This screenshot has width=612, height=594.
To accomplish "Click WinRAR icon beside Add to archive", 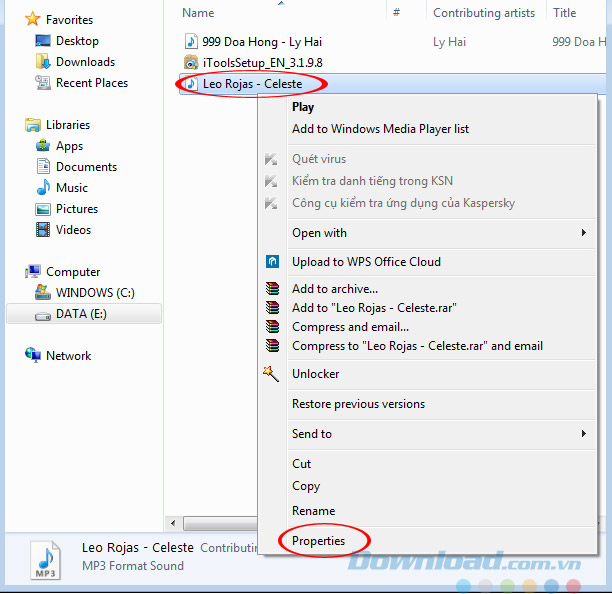I will 272,288.
